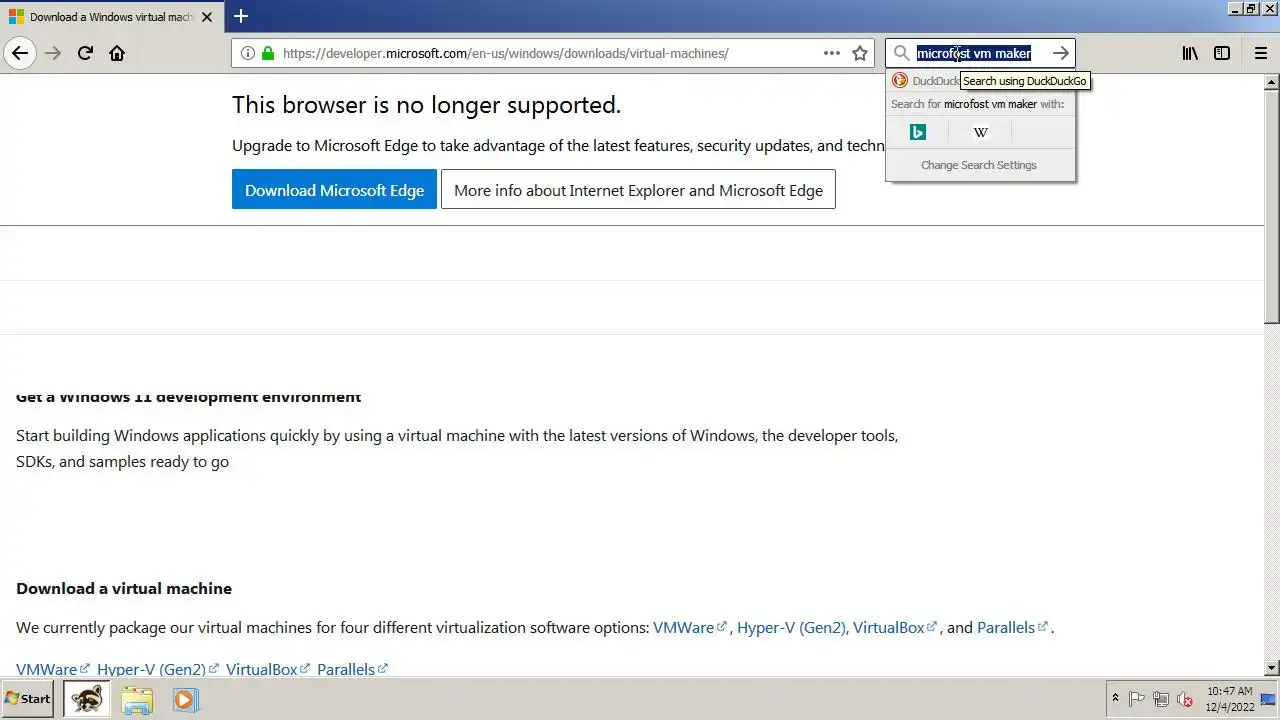Launch the media player taskbar icon
The width and height of the screenshot is (1280, 720).
[185, 699]
